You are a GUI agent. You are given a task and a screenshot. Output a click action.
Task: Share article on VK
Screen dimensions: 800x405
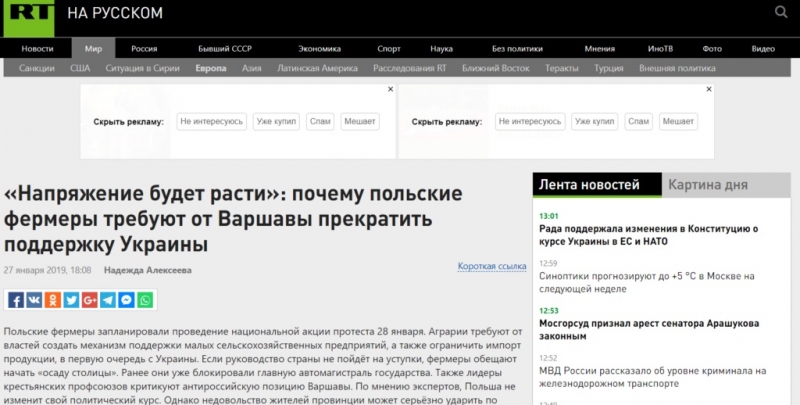34,299
